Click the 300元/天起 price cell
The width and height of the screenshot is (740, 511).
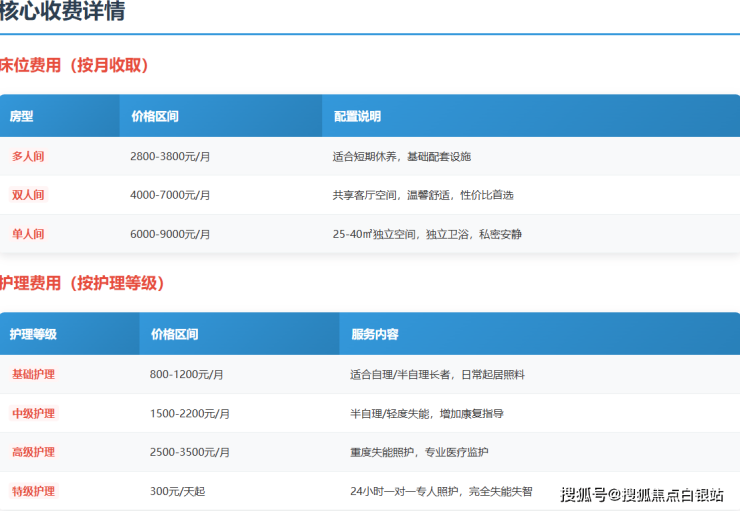[x=178, y=491]
